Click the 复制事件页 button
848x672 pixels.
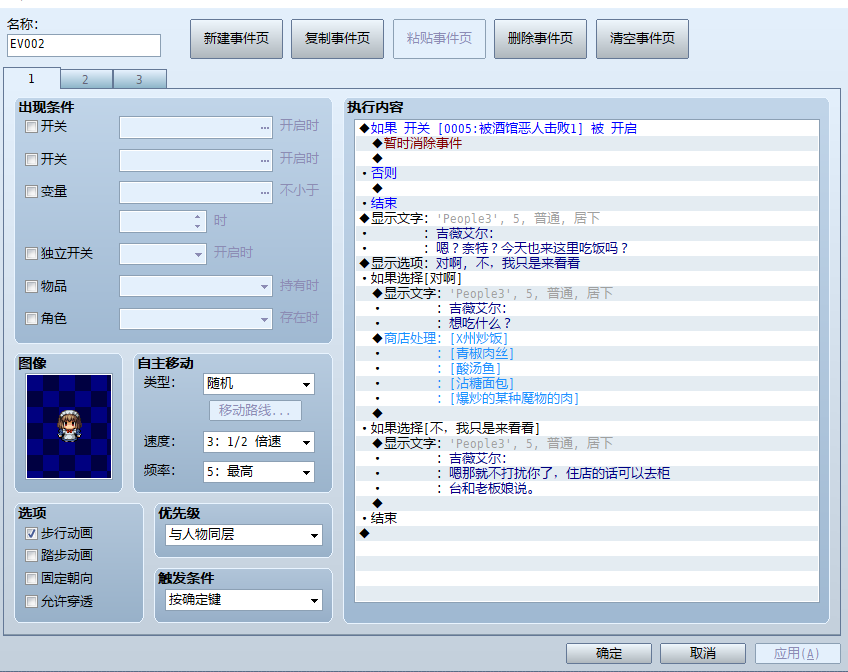tap(337, 38)
